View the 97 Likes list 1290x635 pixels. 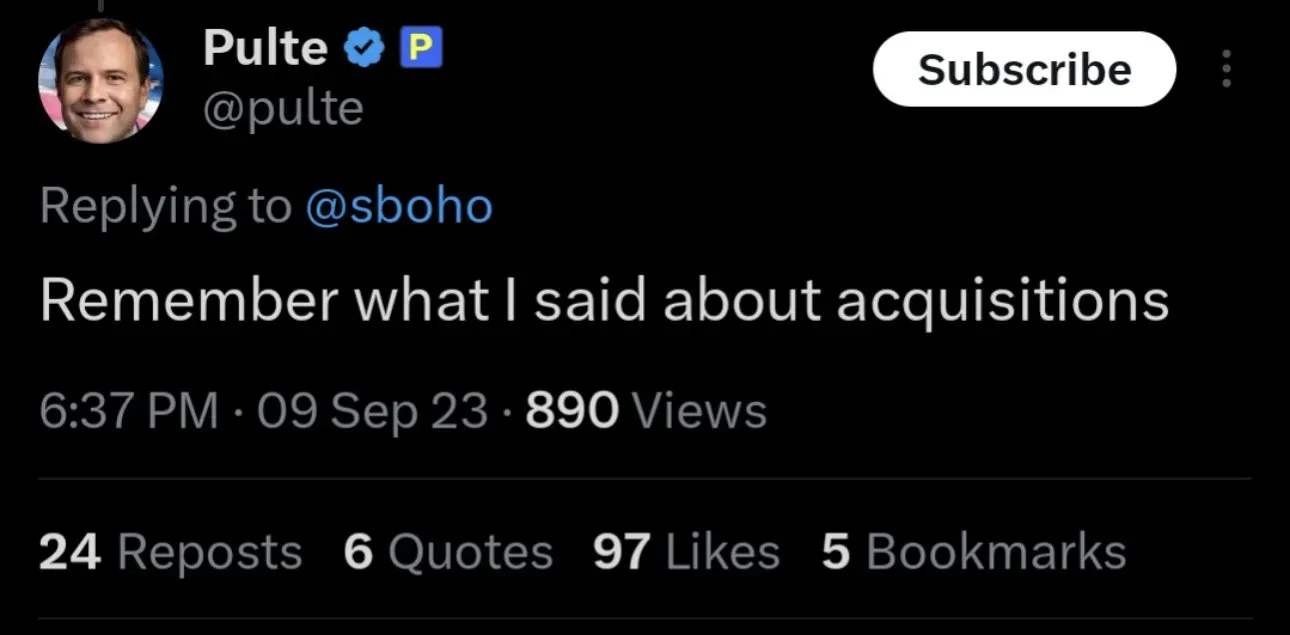686,552
